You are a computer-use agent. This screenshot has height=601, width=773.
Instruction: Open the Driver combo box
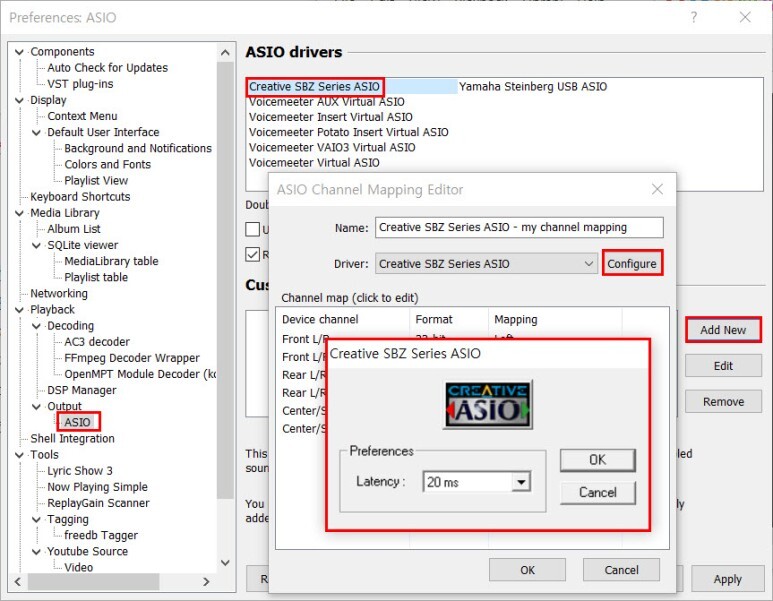(486, 264)
